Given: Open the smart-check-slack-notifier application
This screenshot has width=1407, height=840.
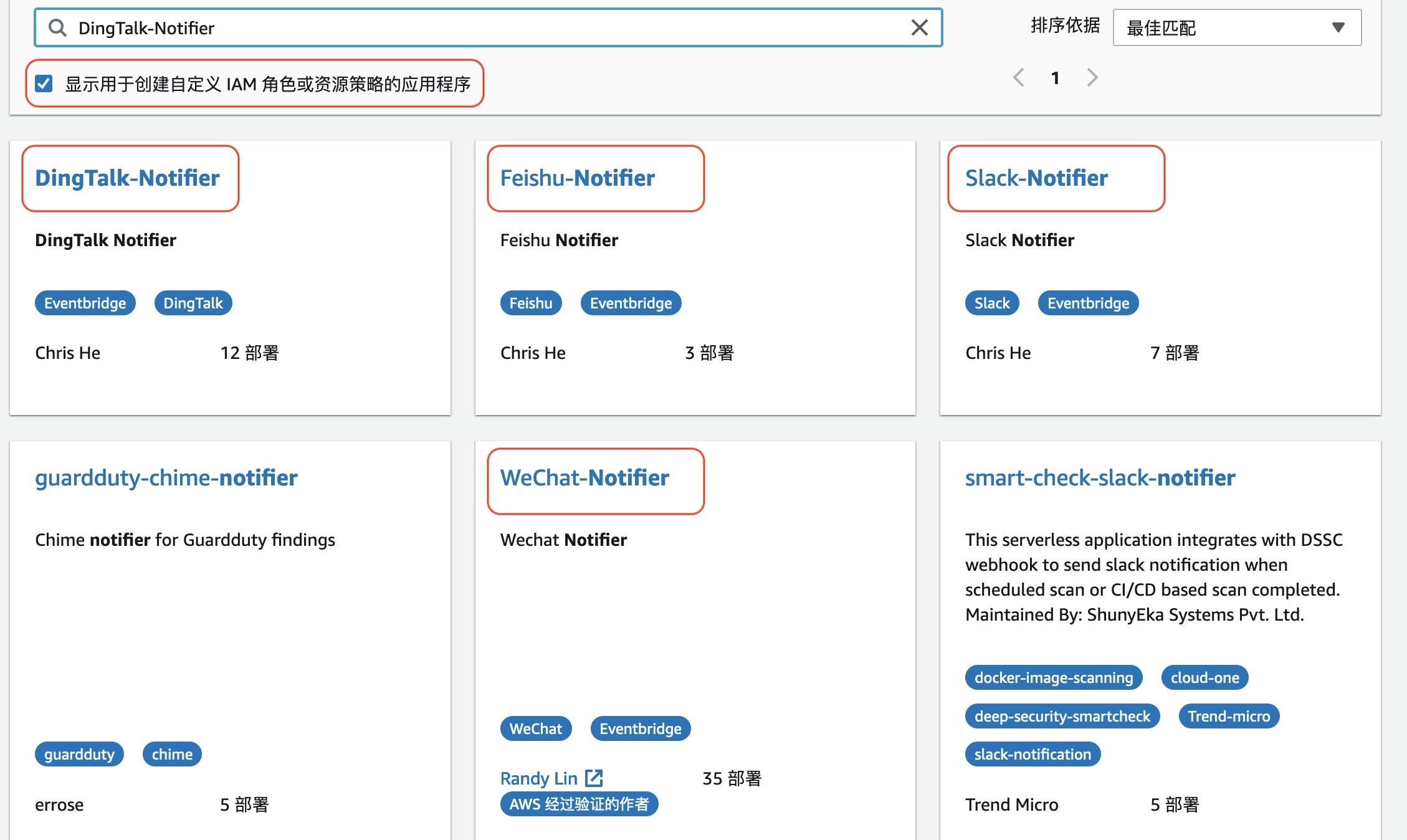Looking at the screenshot, I should click(1099, 477).
